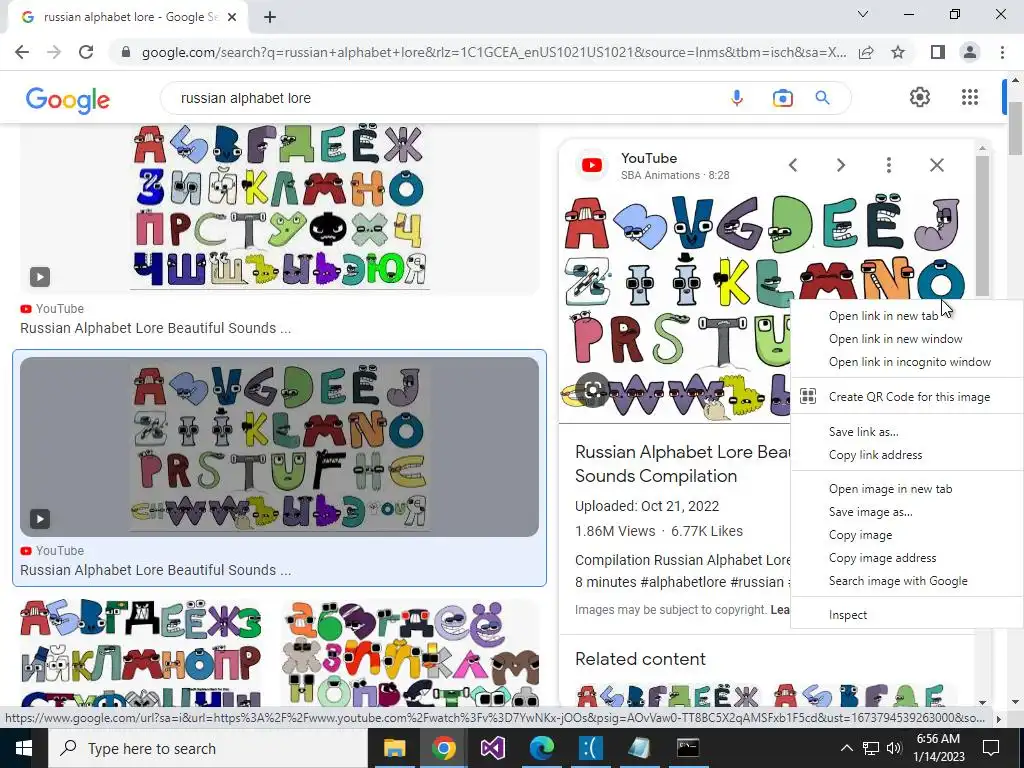Open the orange-А sunglasses letters thumbnail
The width and height of the screenshot is (1024, 768).
(411, 653)
